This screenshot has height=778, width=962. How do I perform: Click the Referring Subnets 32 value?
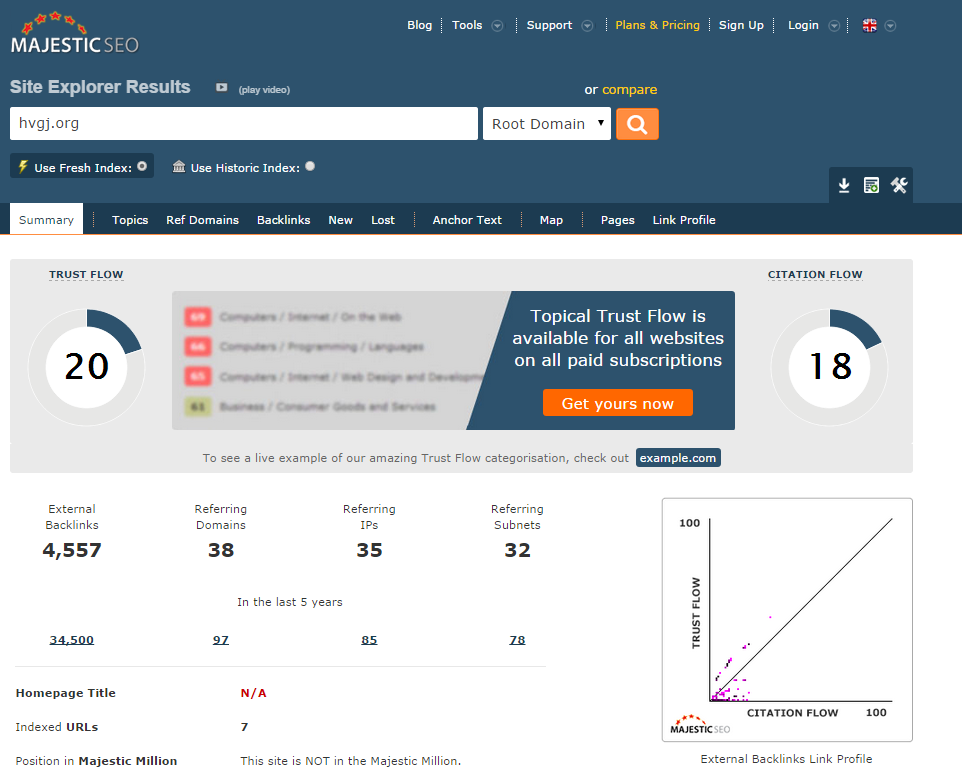point(517,550)
